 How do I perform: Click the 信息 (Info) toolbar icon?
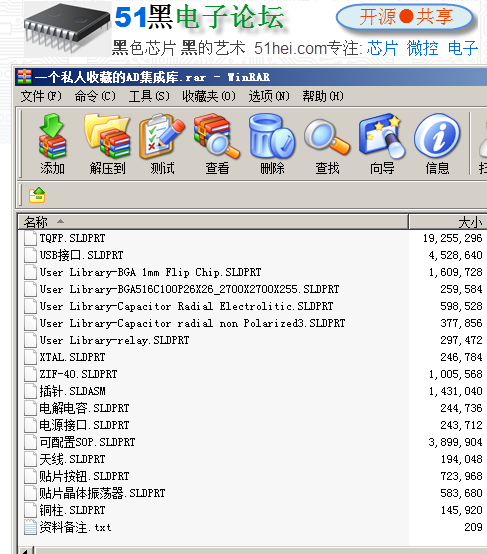(x=437, y=143)
